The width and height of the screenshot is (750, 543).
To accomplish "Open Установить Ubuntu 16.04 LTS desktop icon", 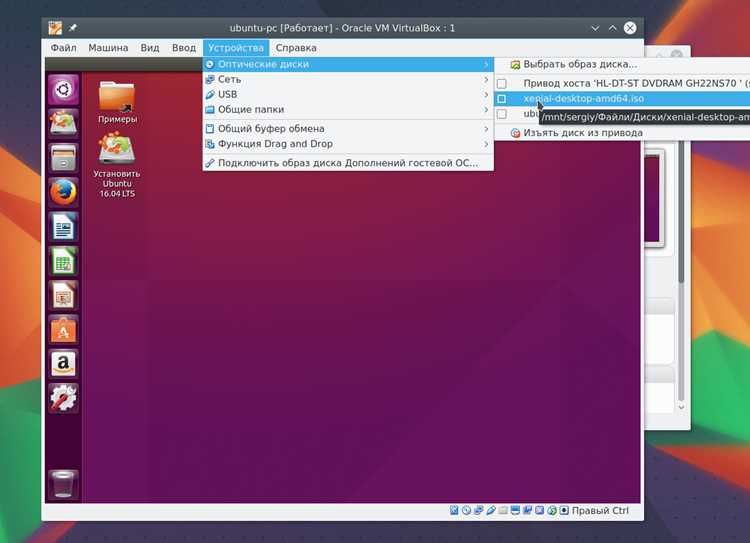I will [117, 165].
